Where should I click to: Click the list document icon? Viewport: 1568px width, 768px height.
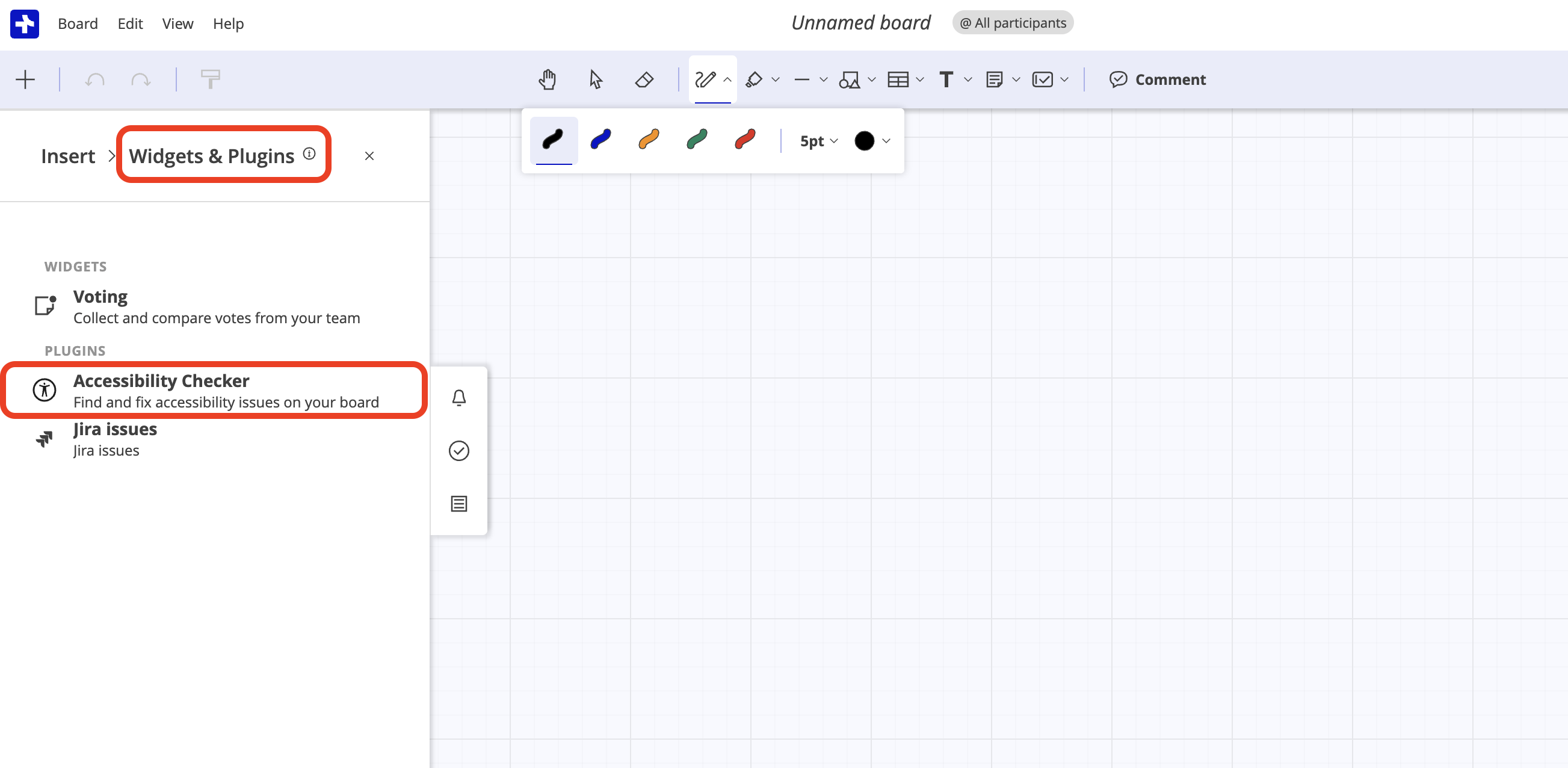459,504
